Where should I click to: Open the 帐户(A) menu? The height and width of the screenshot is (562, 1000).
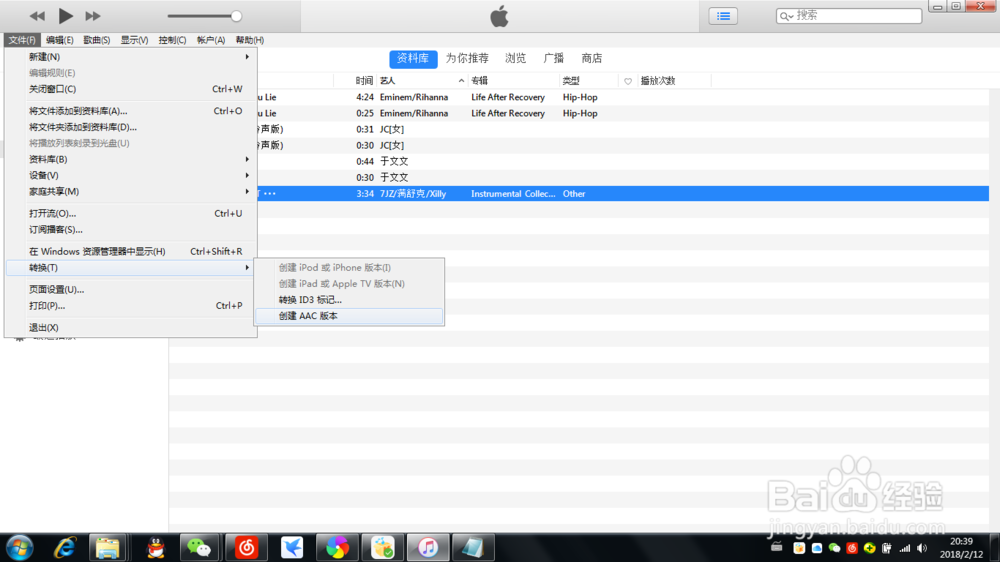211,40
